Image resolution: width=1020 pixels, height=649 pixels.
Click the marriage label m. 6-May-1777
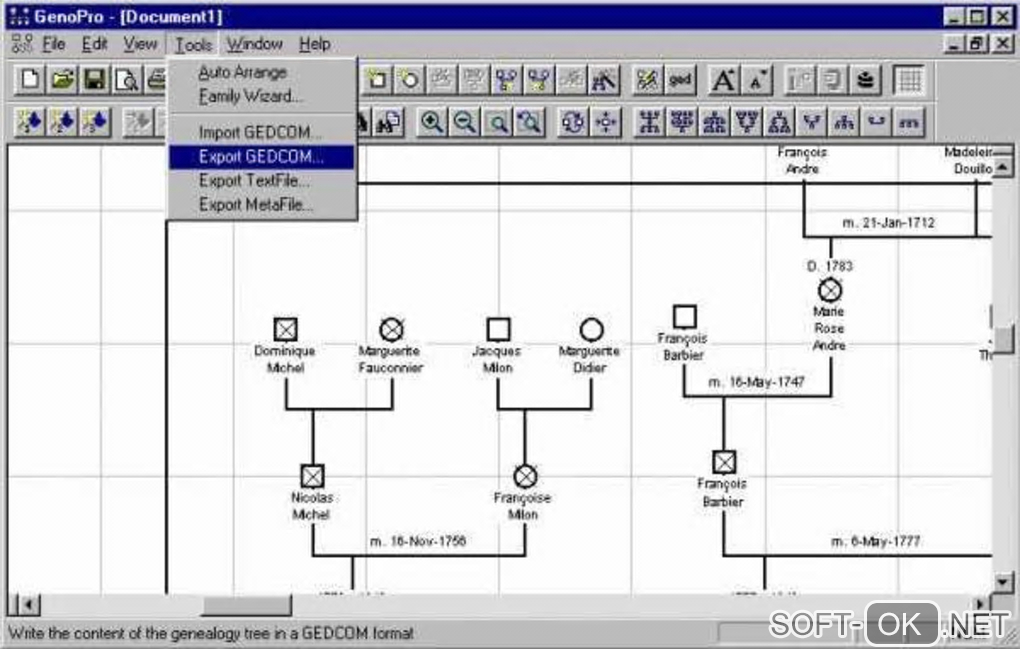pos(876,541)
